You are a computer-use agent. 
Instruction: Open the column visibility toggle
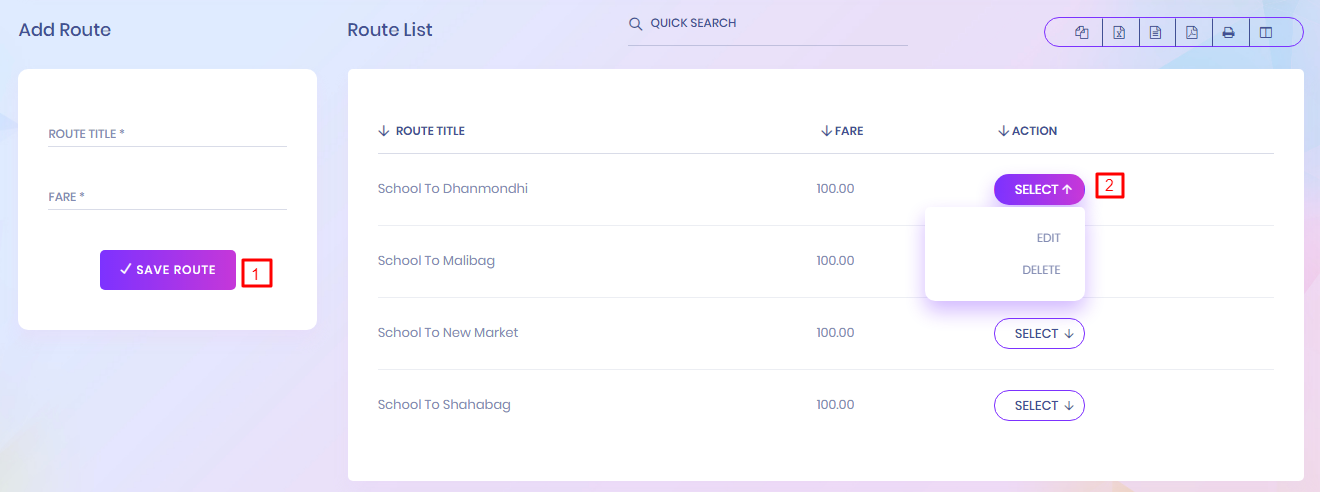tap(1266, 33)
